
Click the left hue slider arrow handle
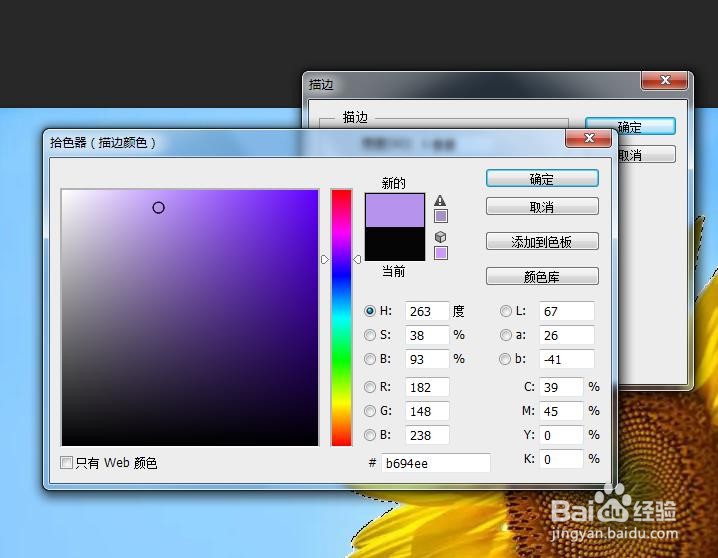tap(325, 260)
